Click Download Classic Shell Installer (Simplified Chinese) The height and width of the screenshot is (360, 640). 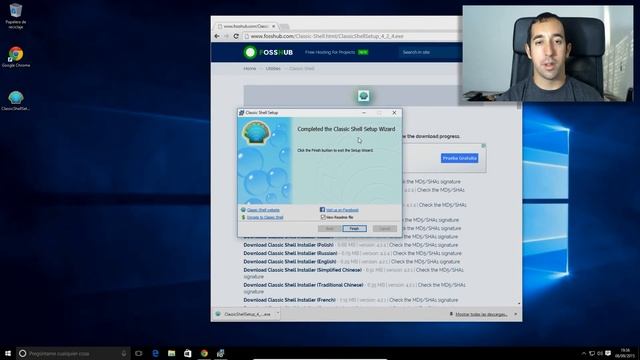pyautogui.click(x=303, y=270)
